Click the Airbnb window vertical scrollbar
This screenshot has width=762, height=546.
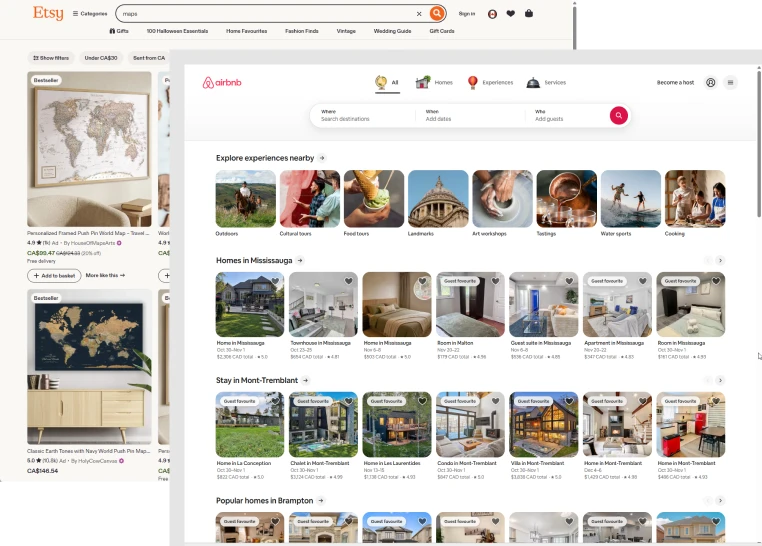[x=759, y=143]
